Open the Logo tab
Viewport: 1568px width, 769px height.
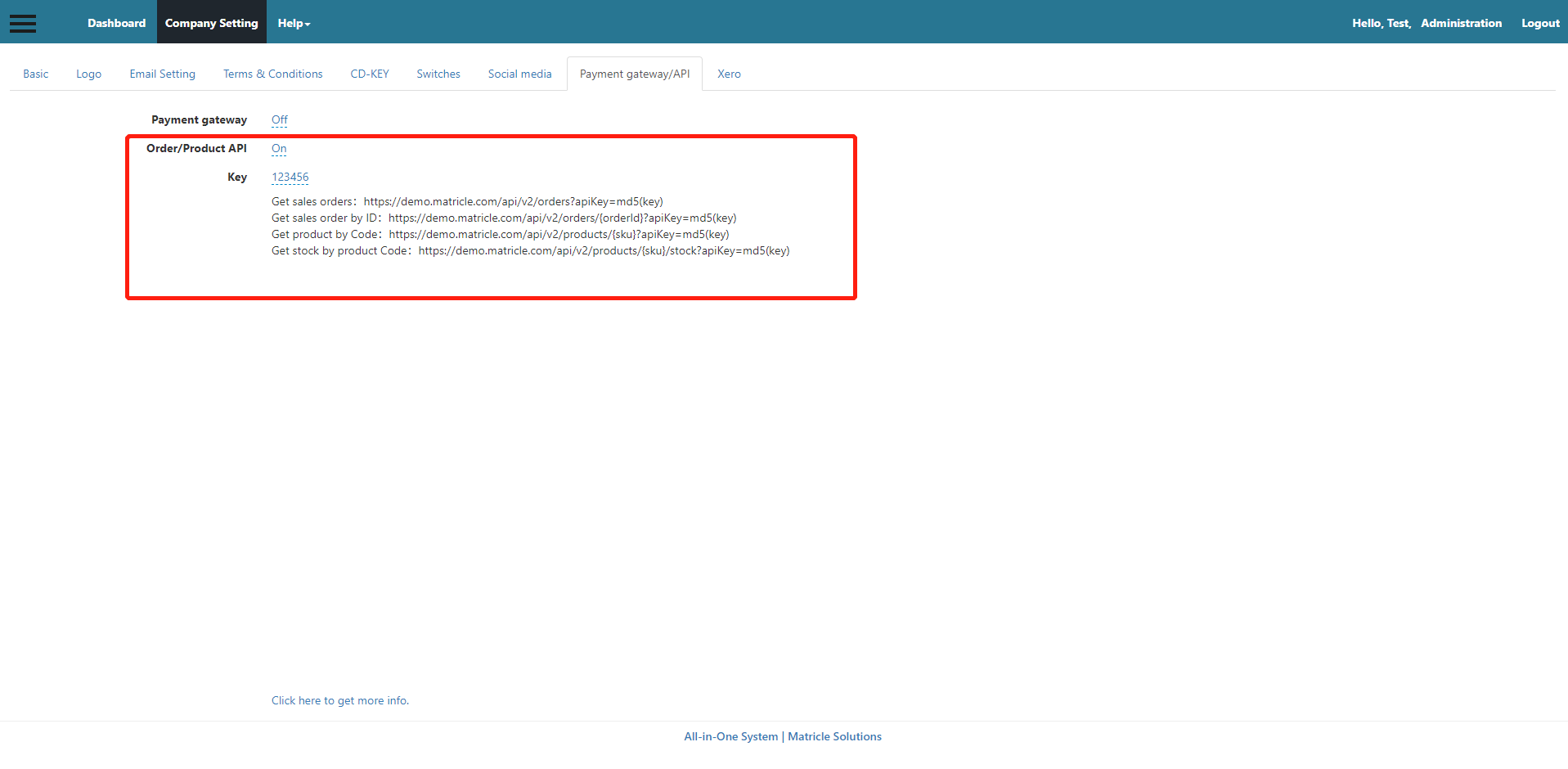tap(88, 74)
